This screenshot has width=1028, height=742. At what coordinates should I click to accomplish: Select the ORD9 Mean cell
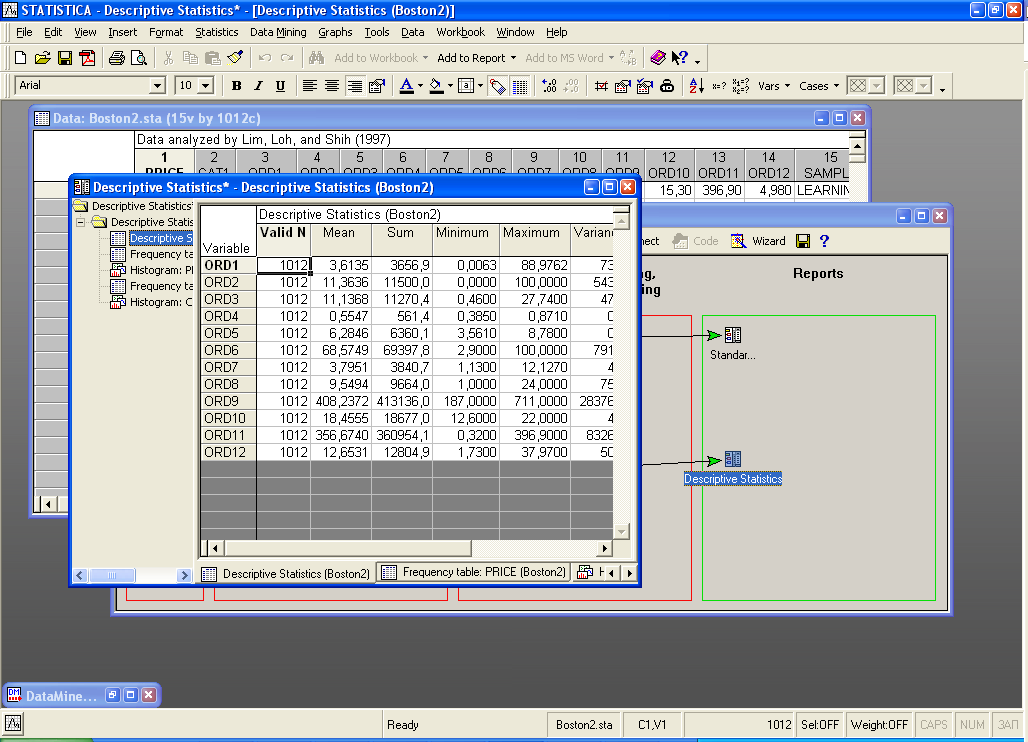340,401
